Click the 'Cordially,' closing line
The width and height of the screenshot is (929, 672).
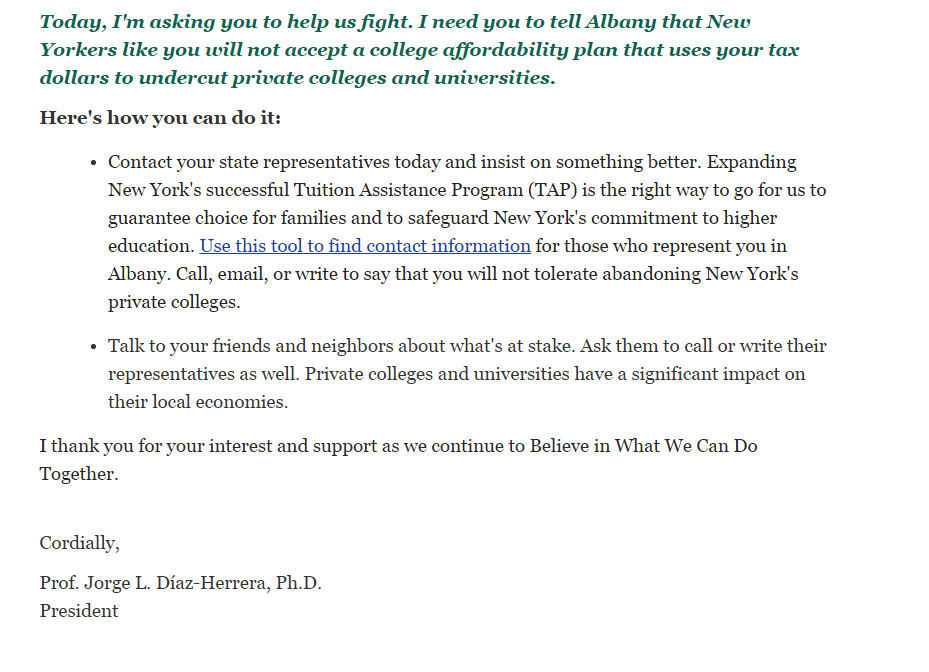[79, 543]
